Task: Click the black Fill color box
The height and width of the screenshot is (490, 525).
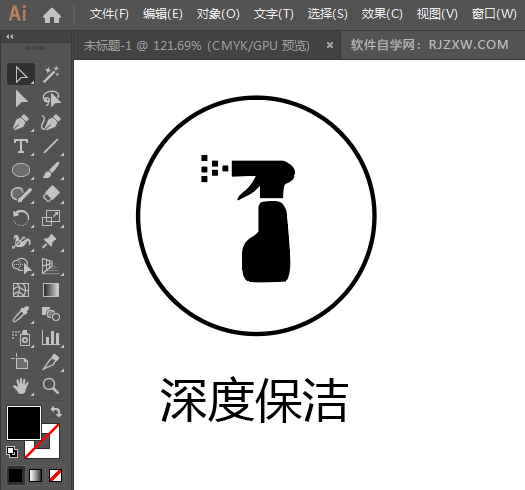Action: point(24,423)
